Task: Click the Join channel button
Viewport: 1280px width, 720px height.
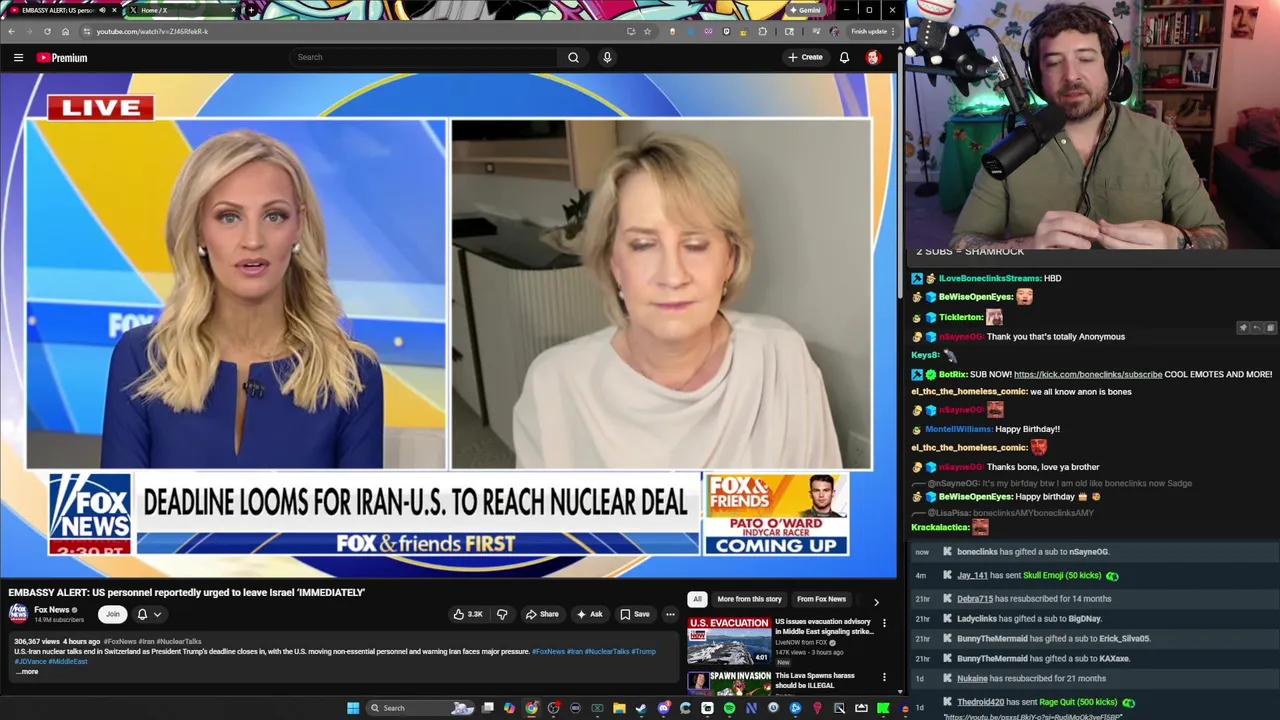Action: coord(112,614)
